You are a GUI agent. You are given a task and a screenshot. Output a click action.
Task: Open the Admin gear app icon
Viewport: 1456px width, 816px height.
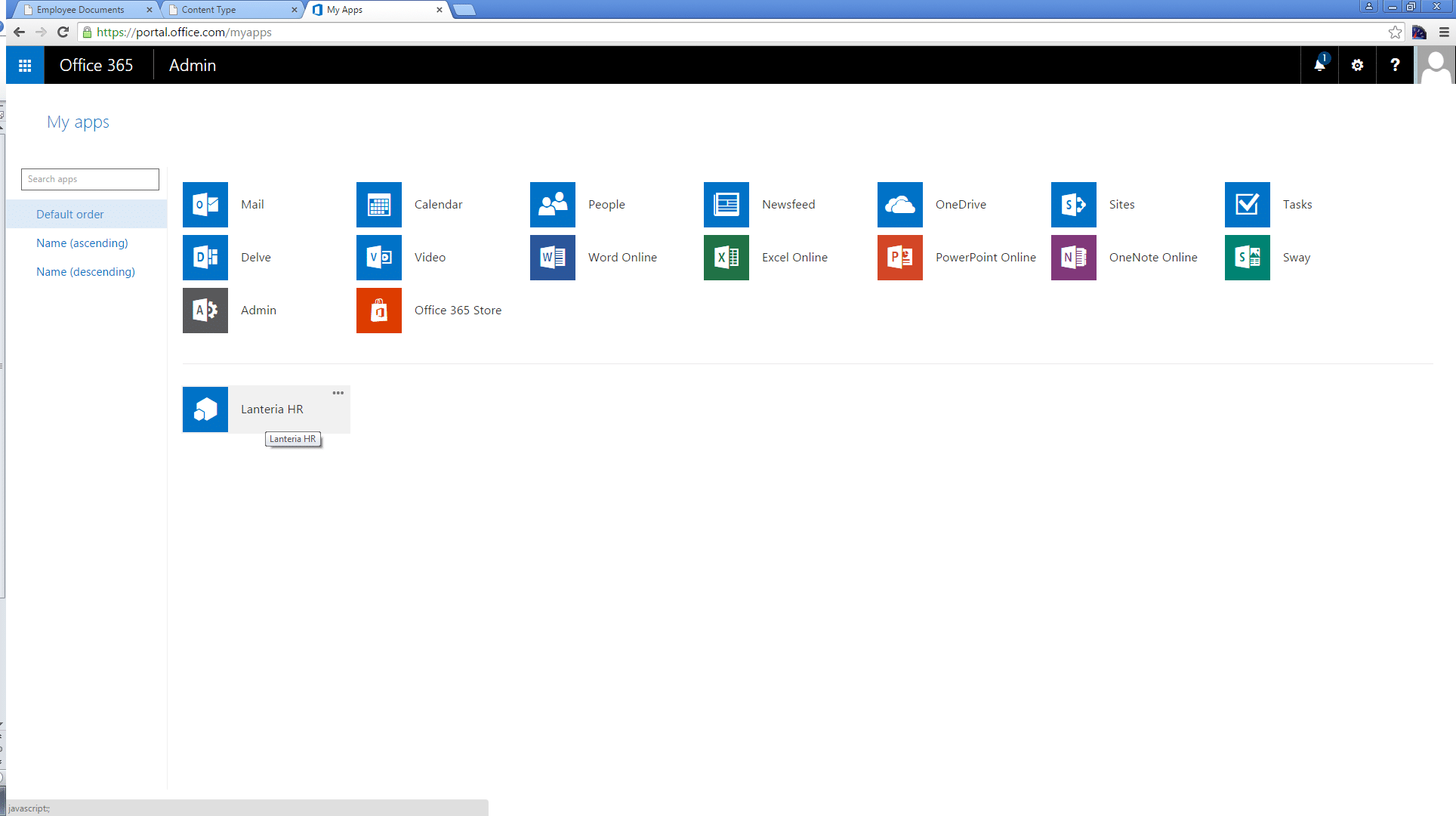click(205, 311)
